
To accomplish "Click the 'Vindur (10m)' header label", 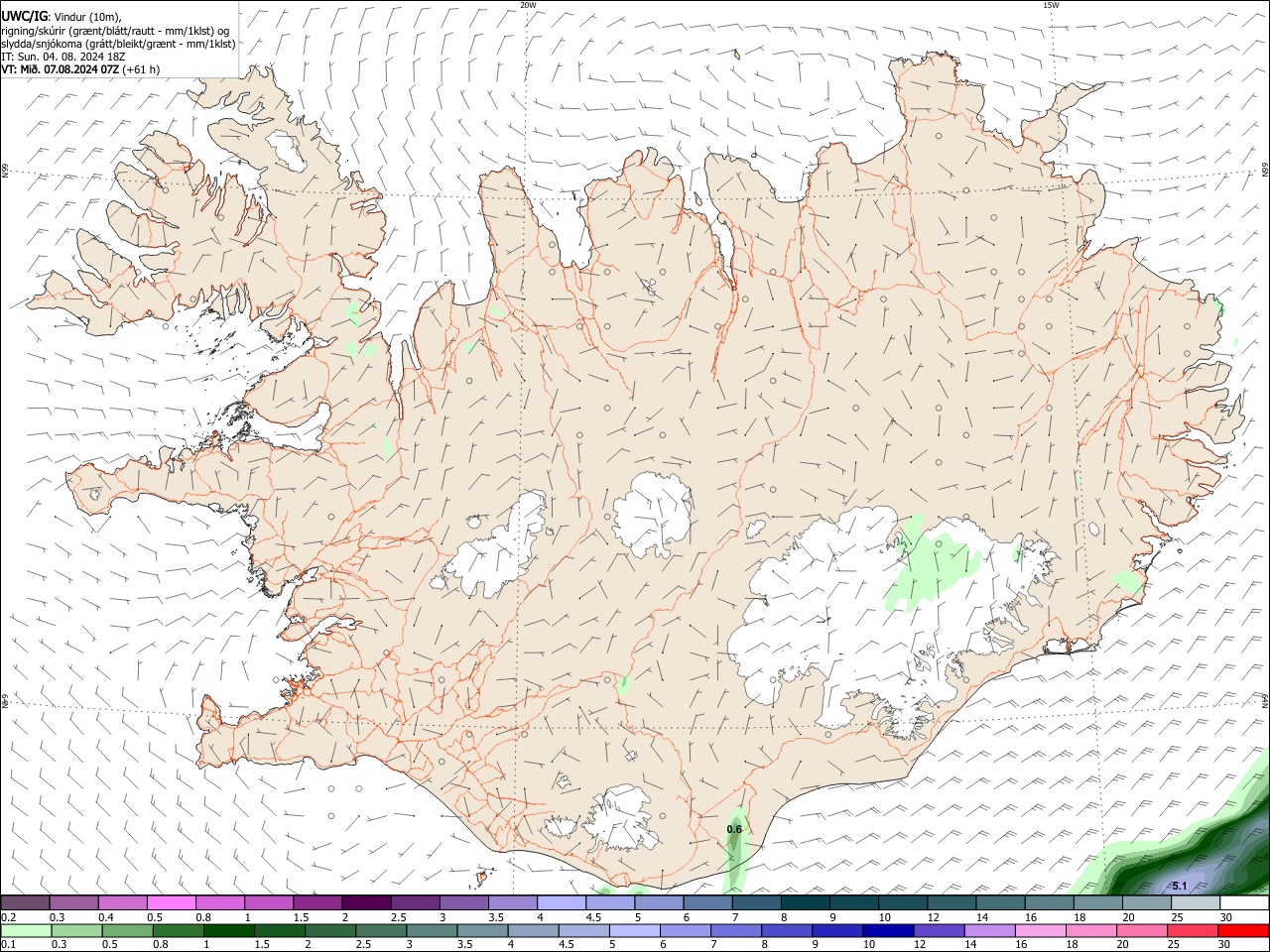I will 87,17.
